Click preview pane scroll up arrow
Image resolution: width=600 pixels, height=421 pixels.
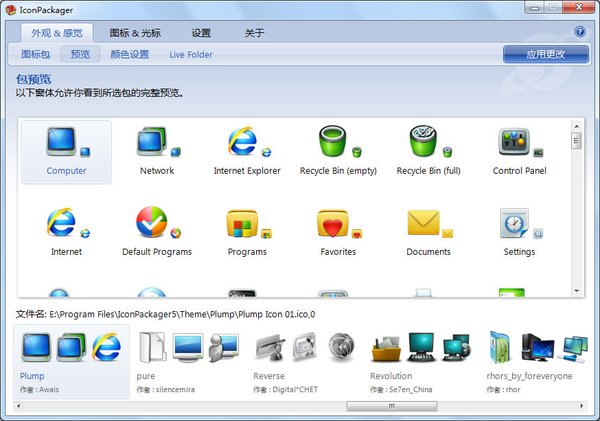click(x=577, y=126)
